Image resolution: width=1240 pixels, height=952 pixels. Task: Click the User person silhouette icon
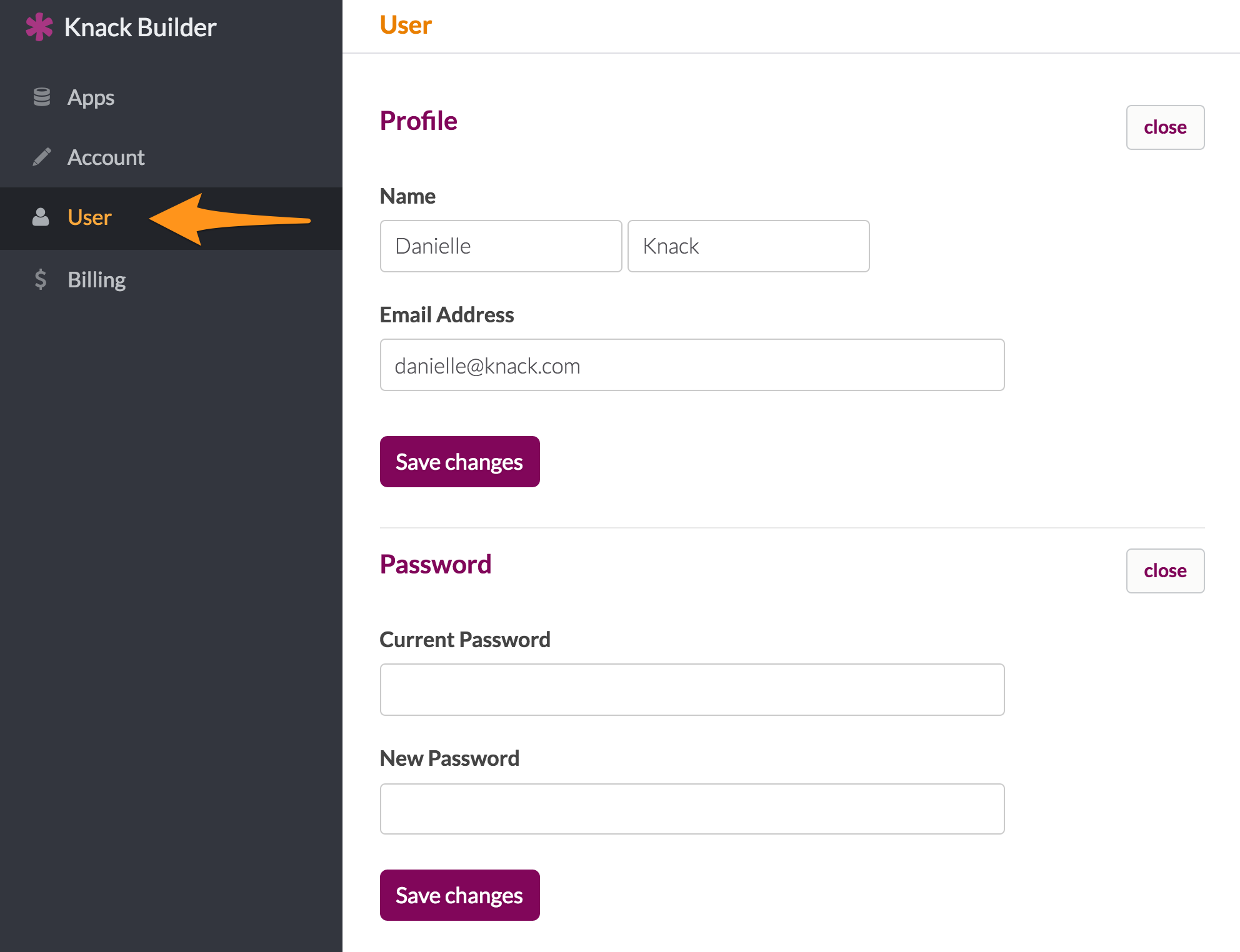[x=41, y=217]
